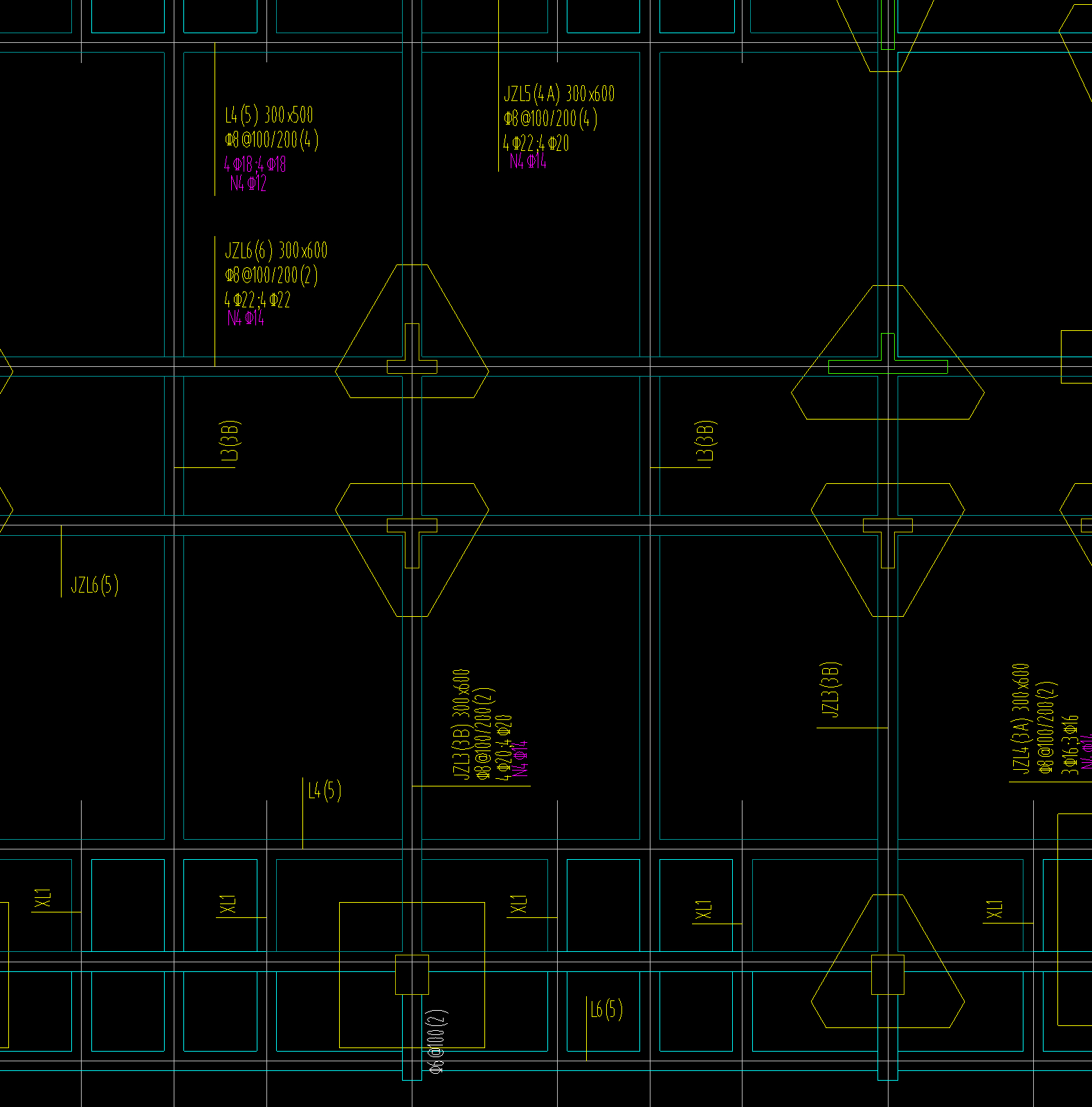Click the vertical '3Φ16;3Φ16' rebar text
Screen dimensions: 1092x1107
tap(1071, 744)
